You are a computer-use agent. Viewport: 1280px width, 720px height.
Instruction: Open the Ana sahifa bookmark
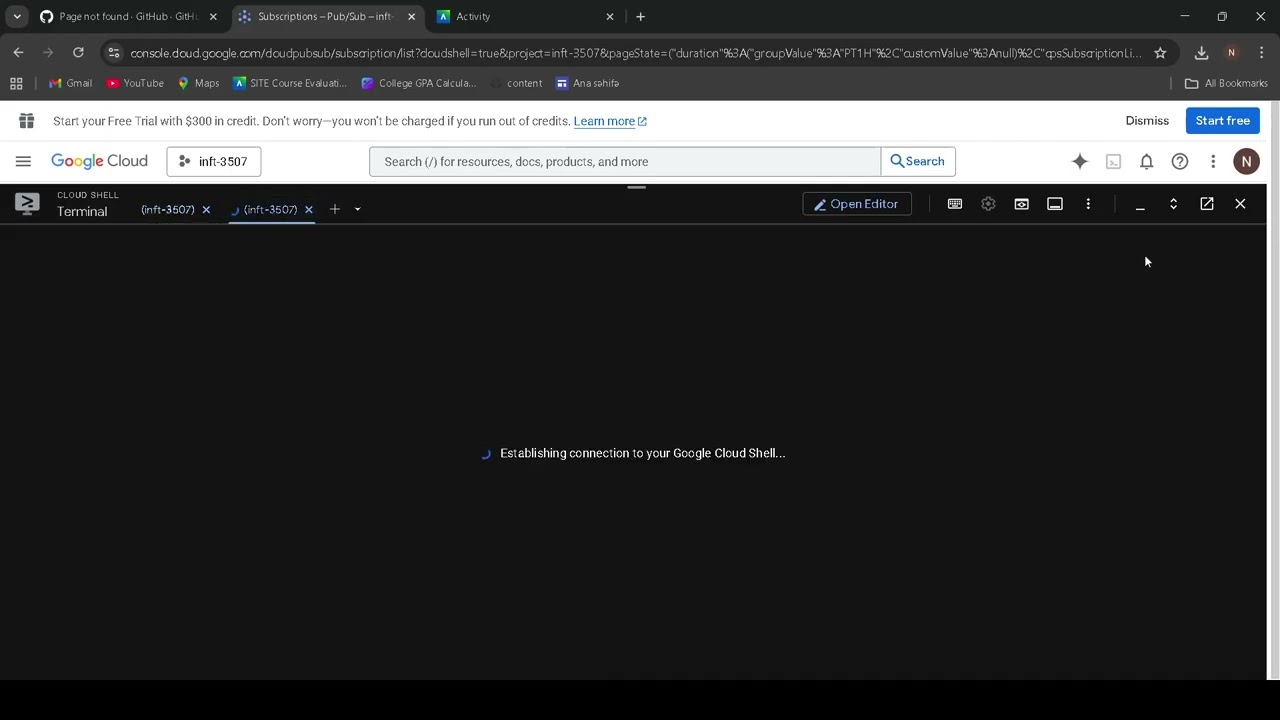tap(588, 83)
